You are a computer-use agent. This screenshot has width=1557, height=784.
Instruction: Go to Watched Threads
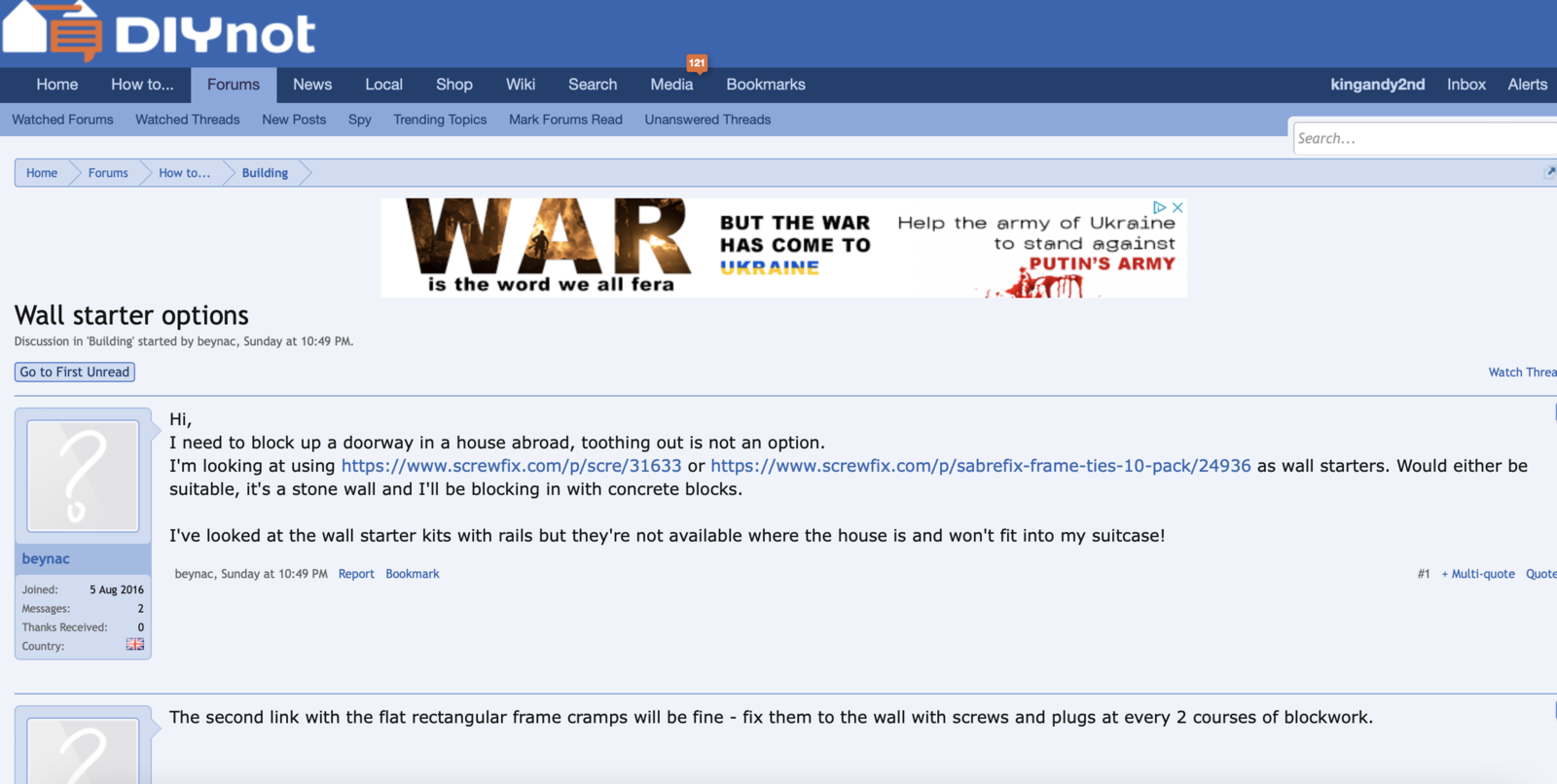pos(188,120)
